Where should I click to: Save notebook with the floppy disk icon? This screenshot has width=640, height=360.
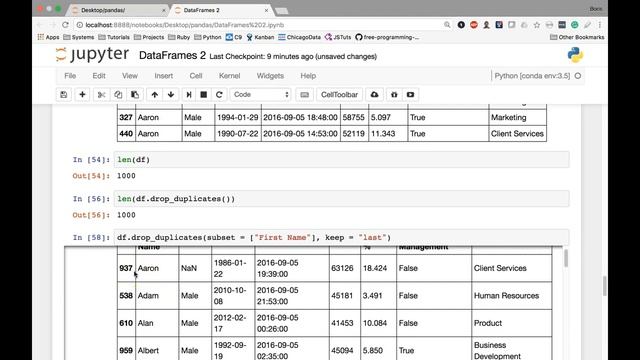coord(64,95)
